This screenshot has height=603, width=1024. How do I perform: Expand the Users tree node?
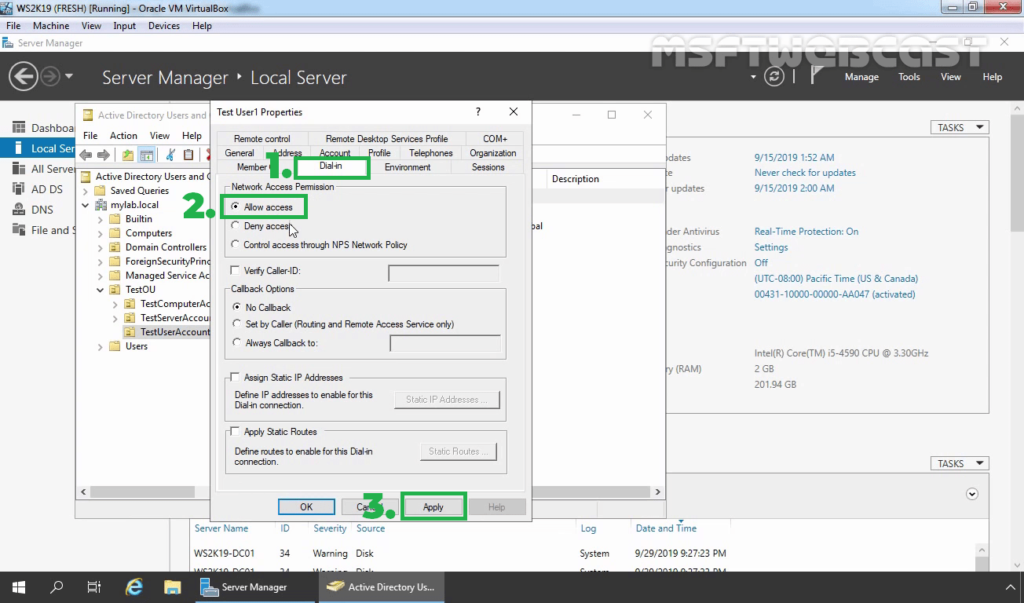100,346
